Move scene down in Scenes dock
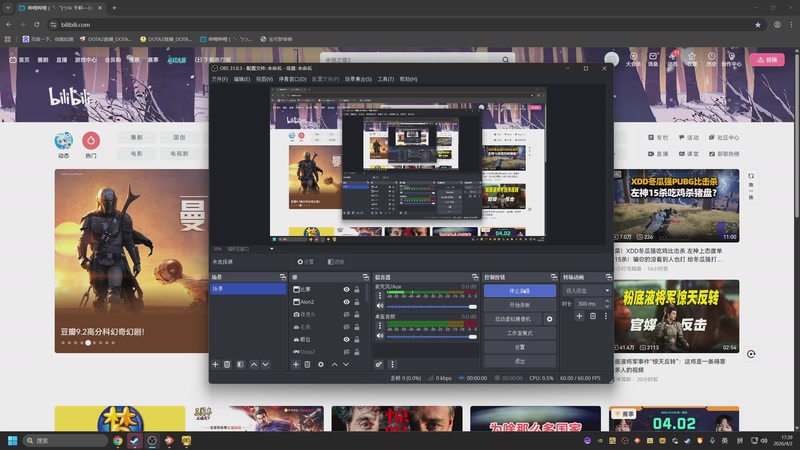Viewport: 800px width, 450px height. click(x=265, y=364)
